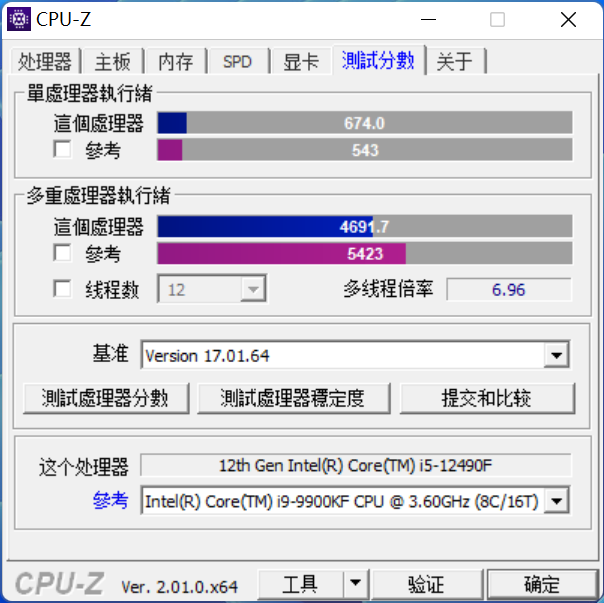Switch to the 内存 tab

coord(176,61)
